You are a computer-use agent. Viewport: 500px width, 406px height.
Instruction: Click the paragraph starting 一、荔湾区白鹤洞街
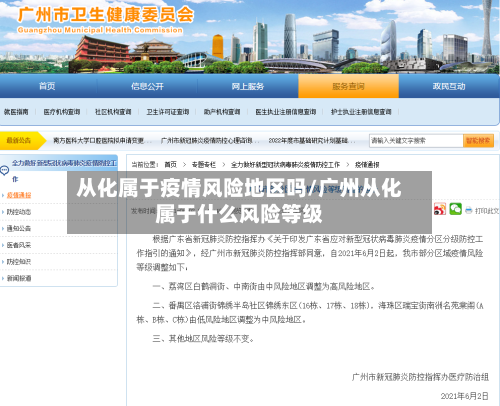click(x=264, y=287)
